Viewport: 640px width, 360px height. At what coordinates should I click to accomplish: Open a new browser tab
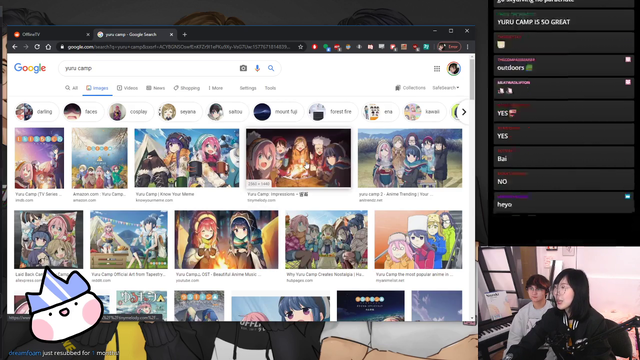(x=184, y=35)
